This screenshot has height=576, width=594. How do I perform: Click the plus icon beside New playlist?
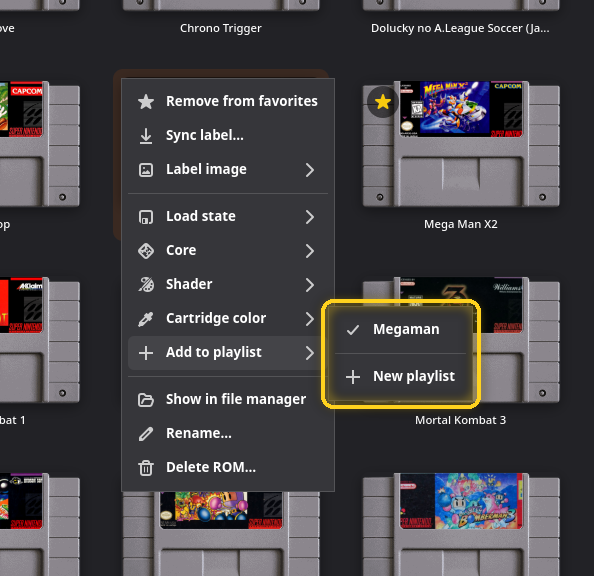(x=353, y=377)
